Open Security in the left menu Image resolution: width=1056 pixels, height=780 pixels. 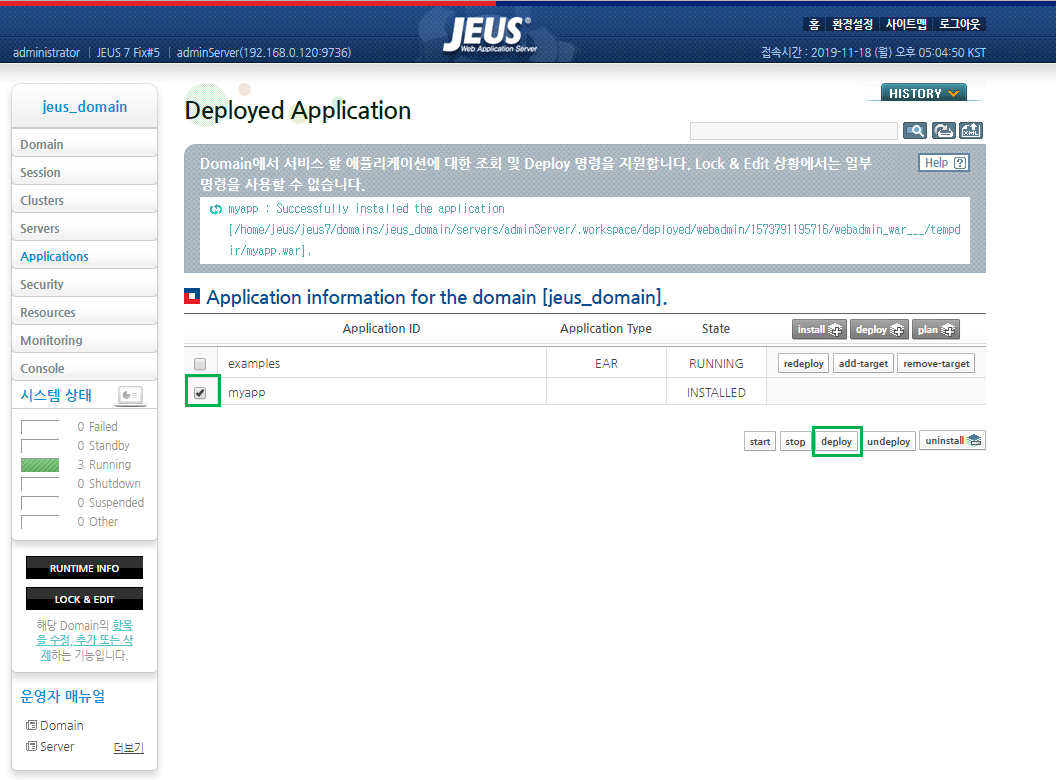[84, 284]
